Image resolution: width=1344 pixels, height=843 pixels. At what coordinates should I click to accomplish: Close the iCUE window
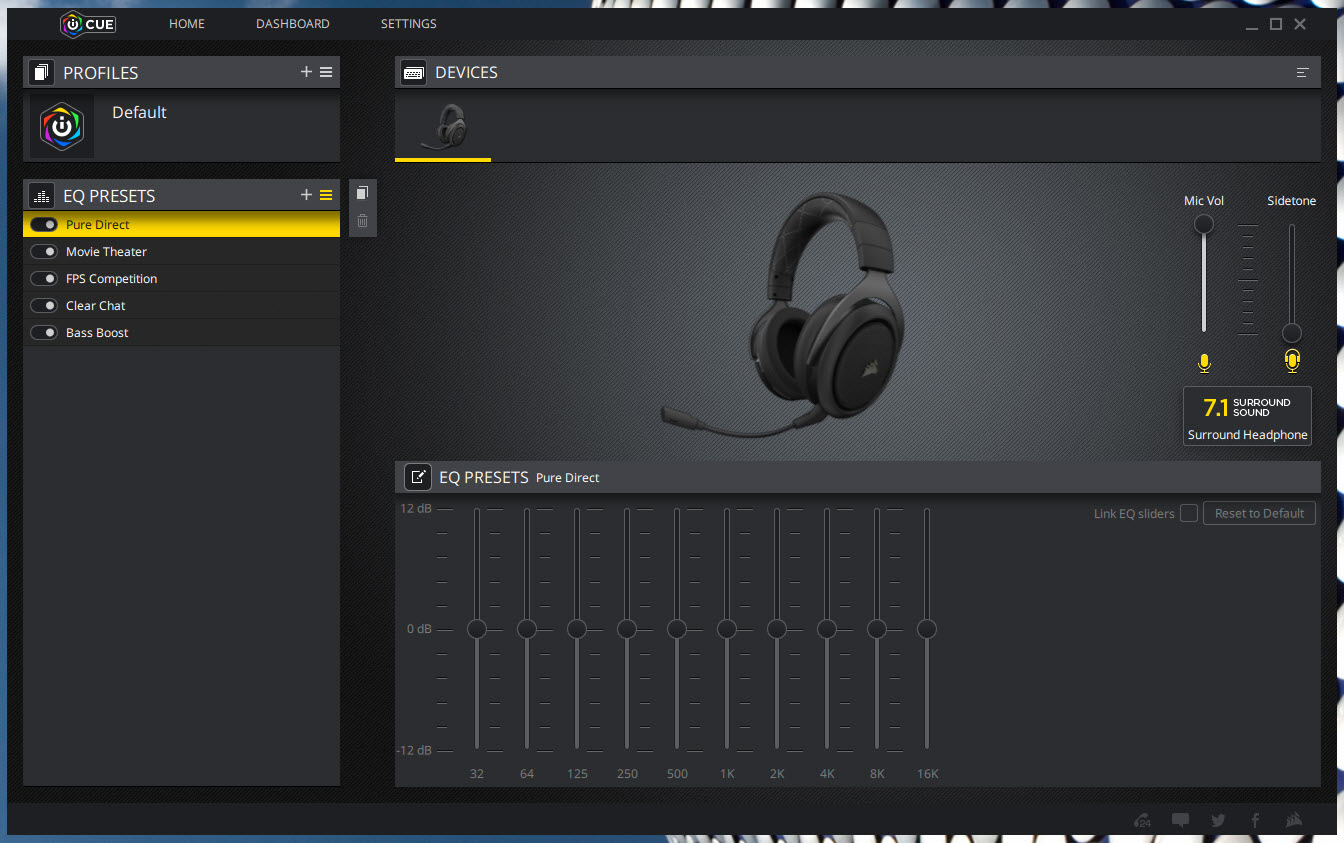click(1300, 24)
